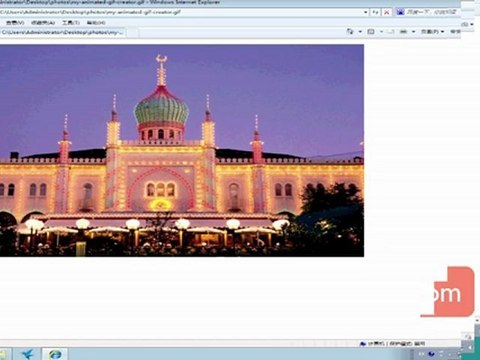The width and height of the screenshot is (480, 360).
Task: Click the blue system tray icon in the taskbar
Action: click(x=431, y=354)
